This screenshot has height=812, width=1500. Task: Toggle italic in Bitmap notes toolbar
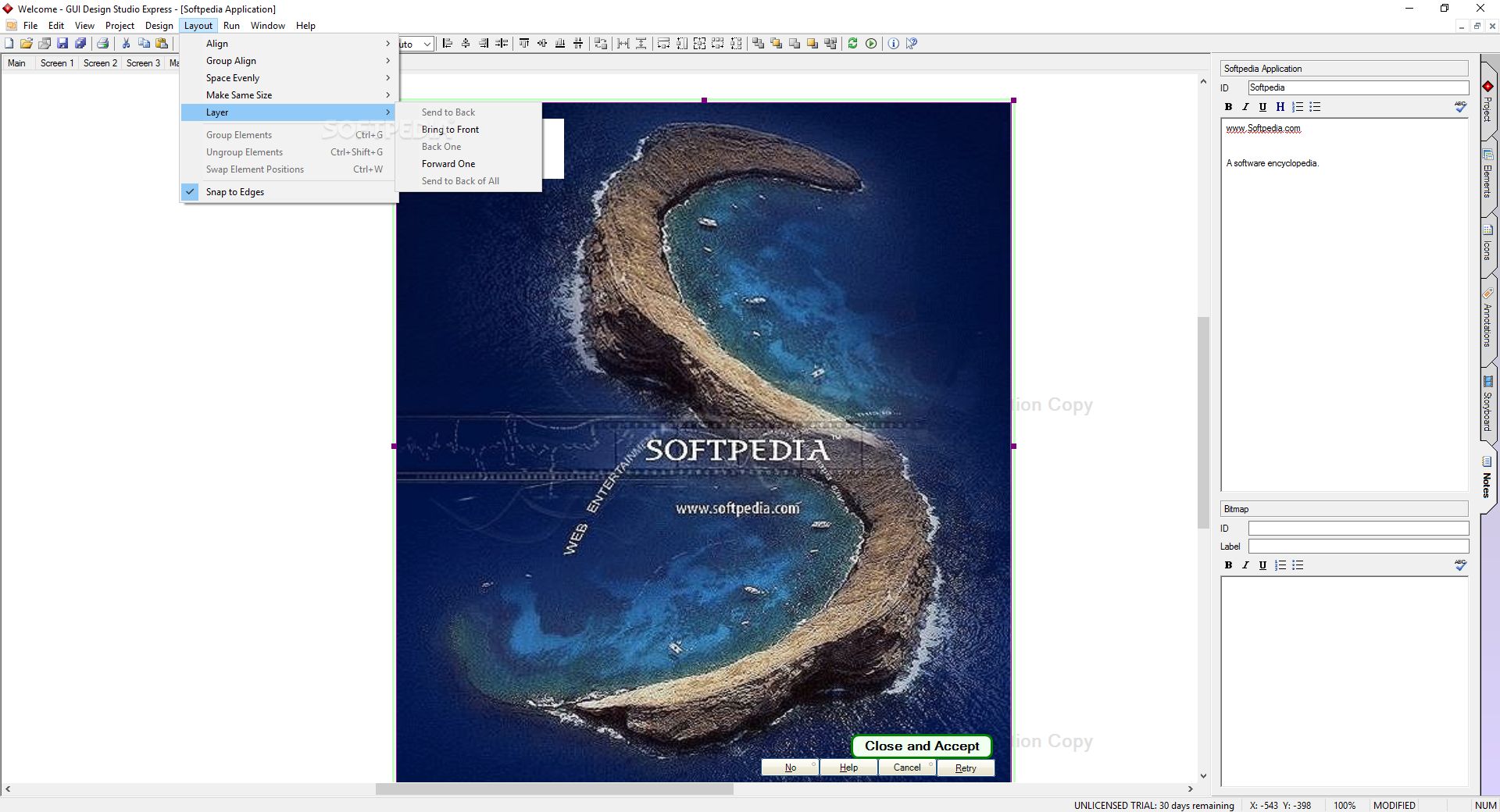1245,565
